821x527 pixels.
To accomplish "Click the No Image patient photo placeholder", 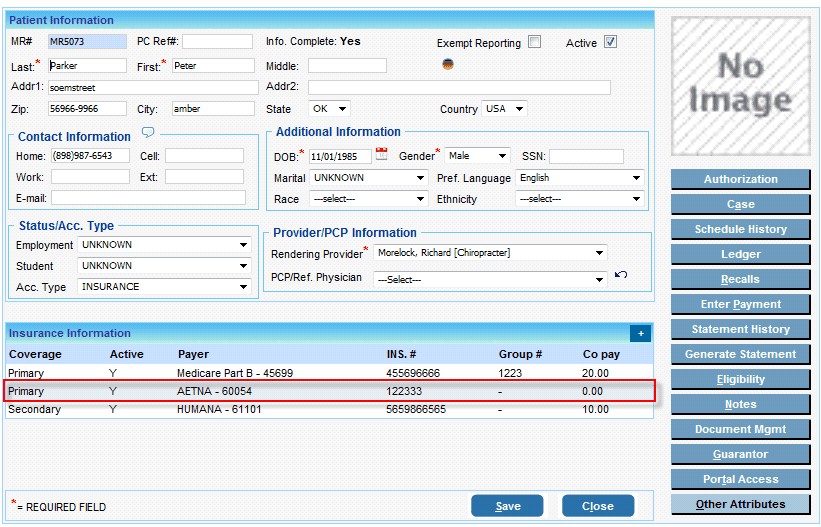I will pos(740,86).
